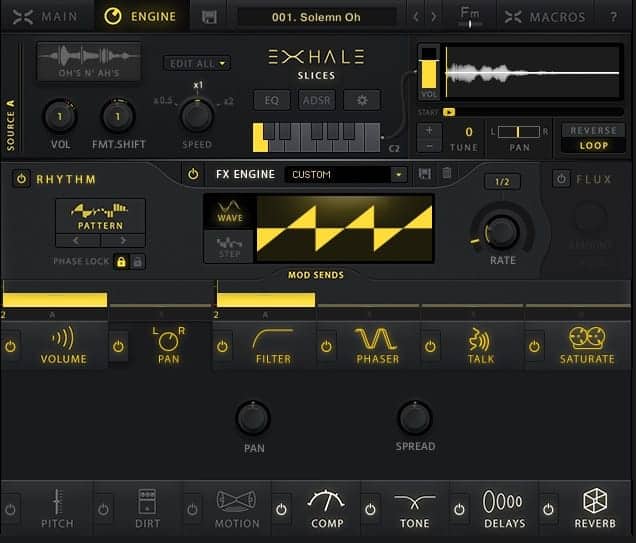Screen dimensions: 637x543
Task: Select the DELAYS master effect
Action: point(504,508)
